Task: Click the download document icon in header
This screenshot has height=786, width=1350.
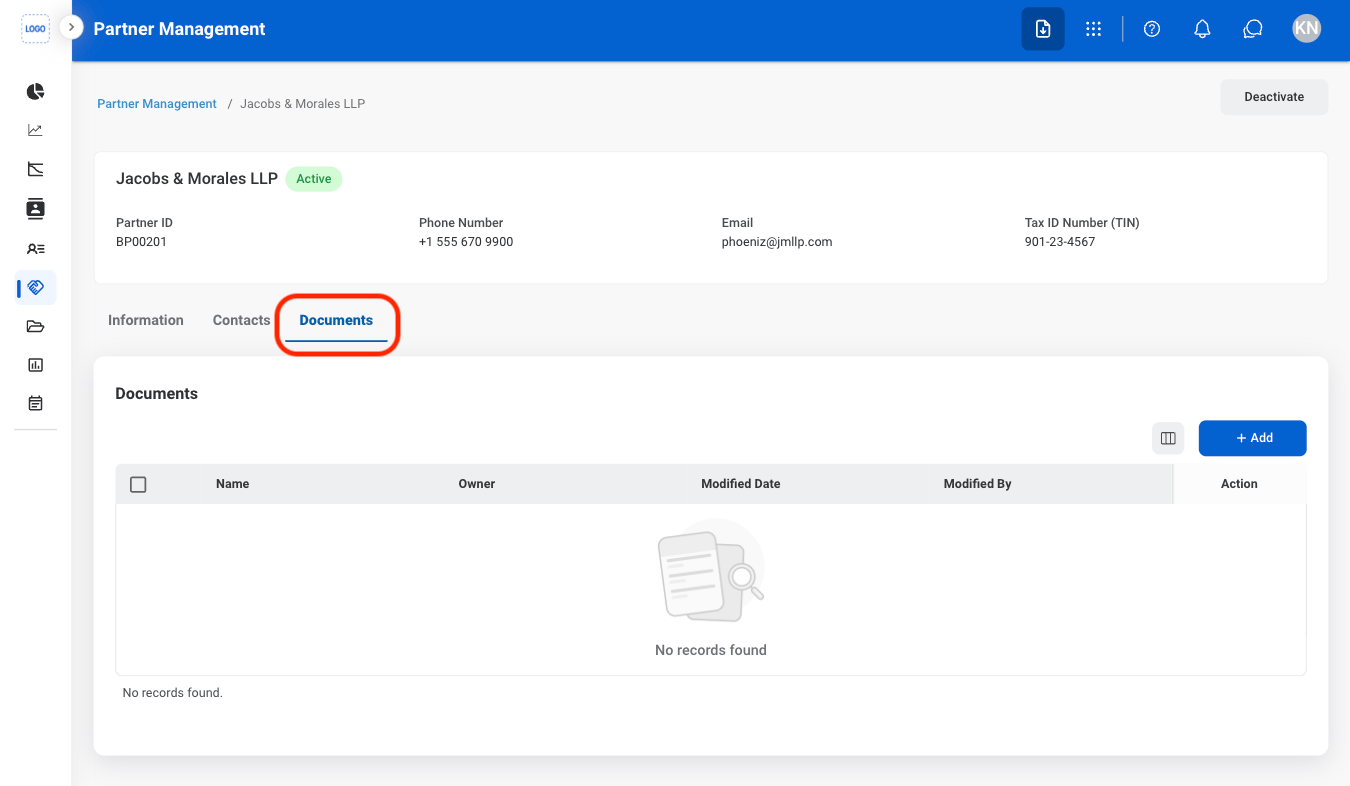Action: (1043, 29)
